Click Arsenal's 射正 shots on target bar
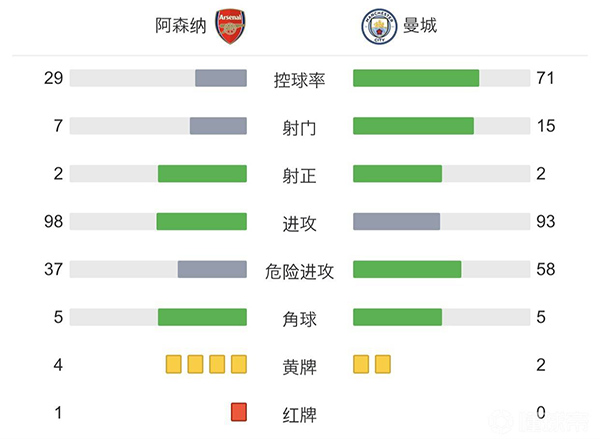600x439 pixels. click(202, 174)
